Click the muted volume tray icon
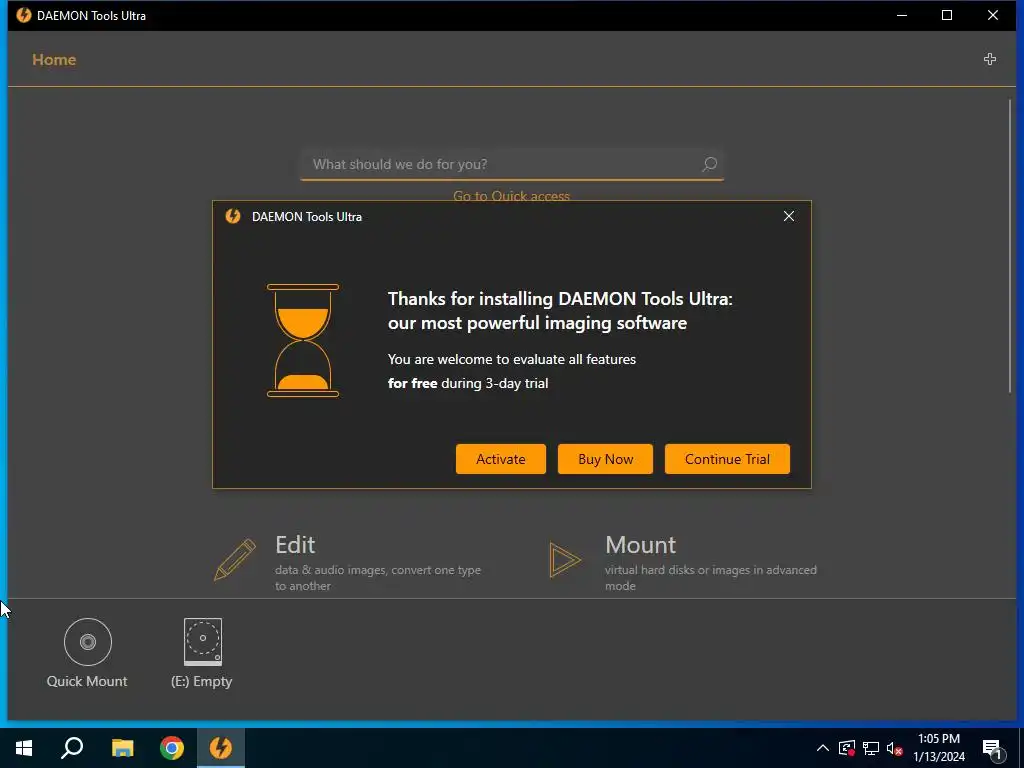The height and width of the screenshot is (768, 1024). [x=895, y=748]
